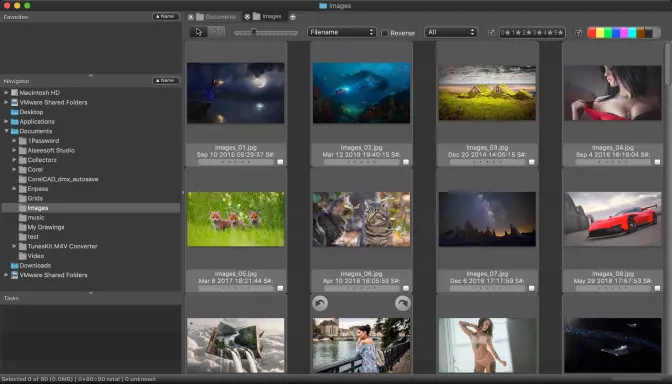Open the All filter dropdown
The width and height of the screenshot is (672, 384).
point(450,32)
